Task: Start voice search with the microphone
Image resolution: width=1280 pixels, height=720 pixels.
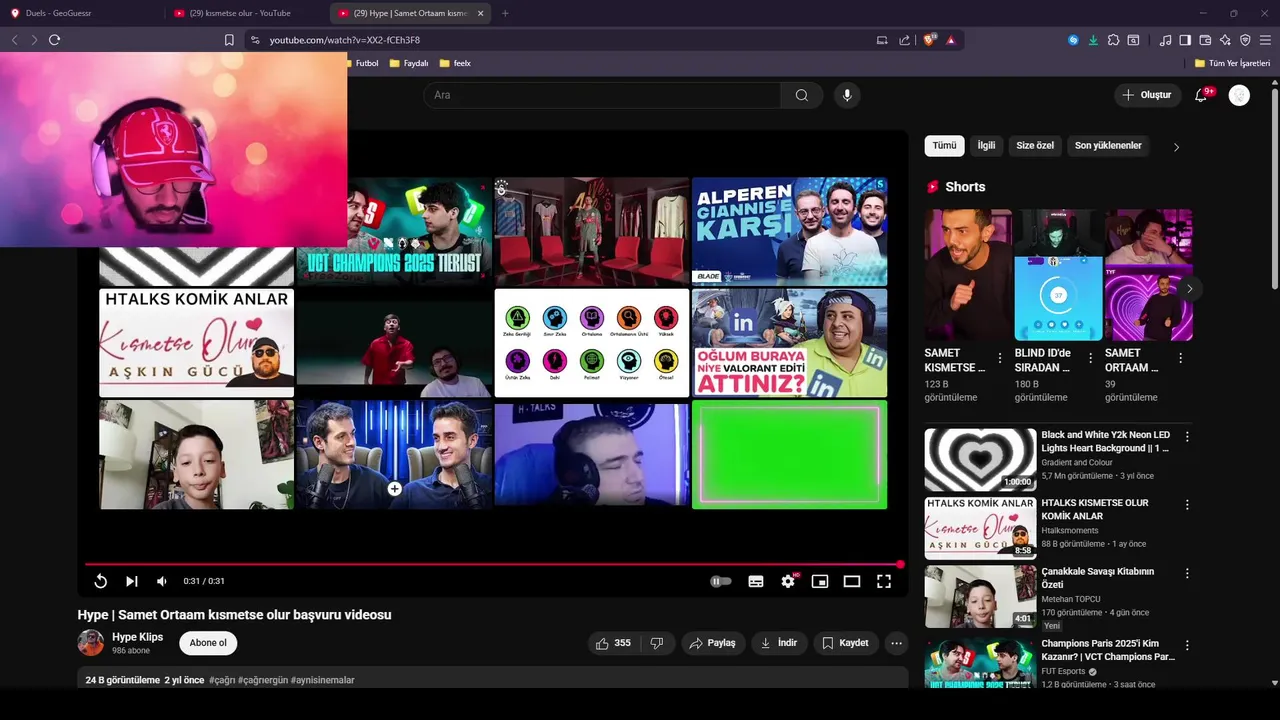Action: point(847,95)
